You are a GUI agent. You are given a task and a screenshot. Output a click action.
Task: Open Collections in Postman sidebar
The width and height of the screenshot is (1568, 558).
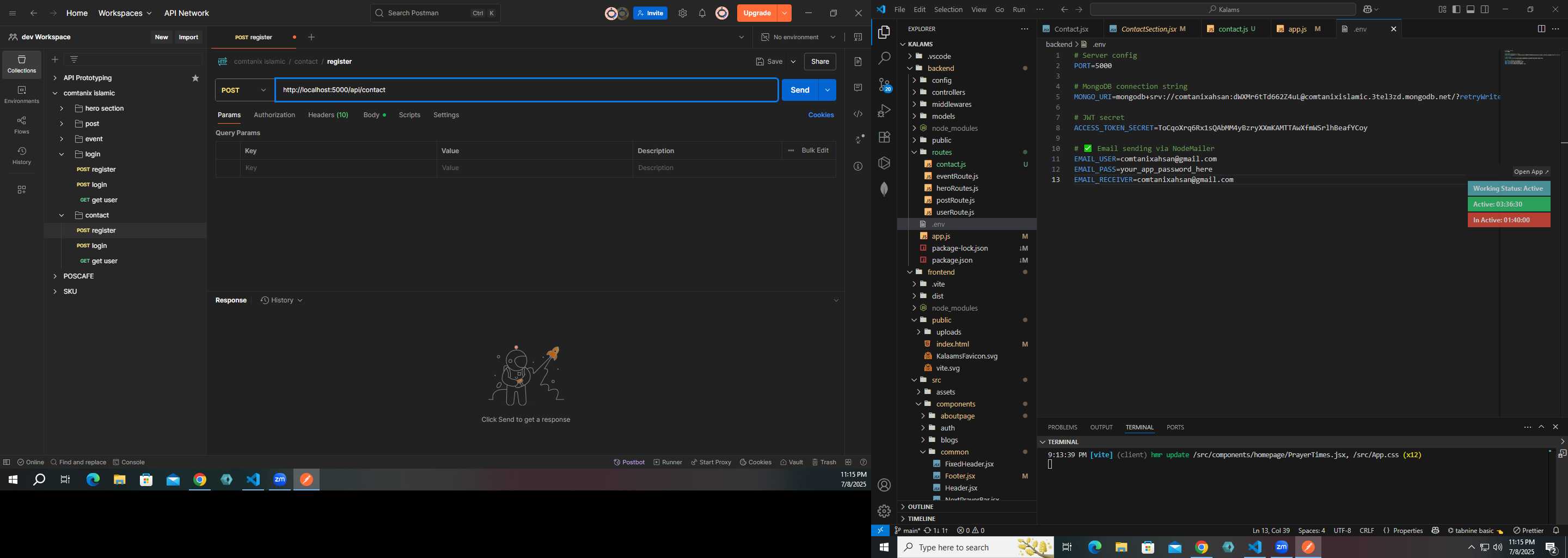pos(22,64)
